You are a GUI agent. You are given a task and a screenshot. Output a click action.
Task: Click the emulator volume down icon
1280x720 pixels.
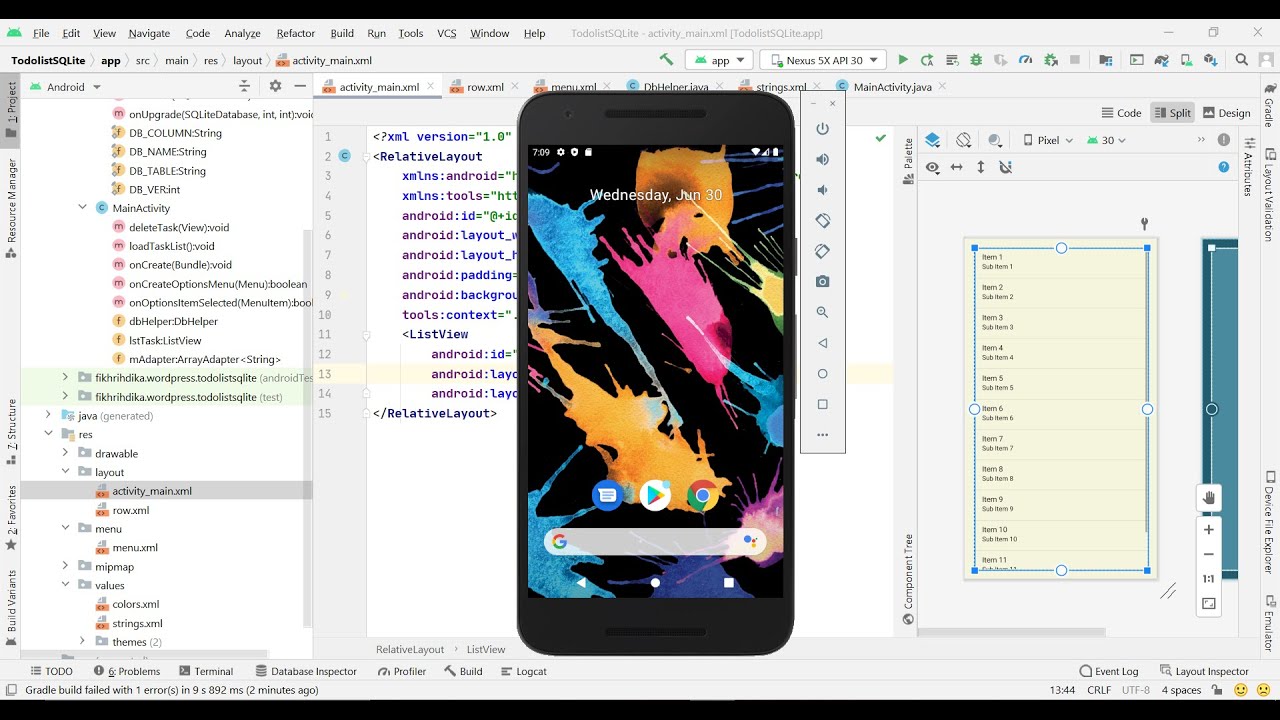[x=823, y=190]
